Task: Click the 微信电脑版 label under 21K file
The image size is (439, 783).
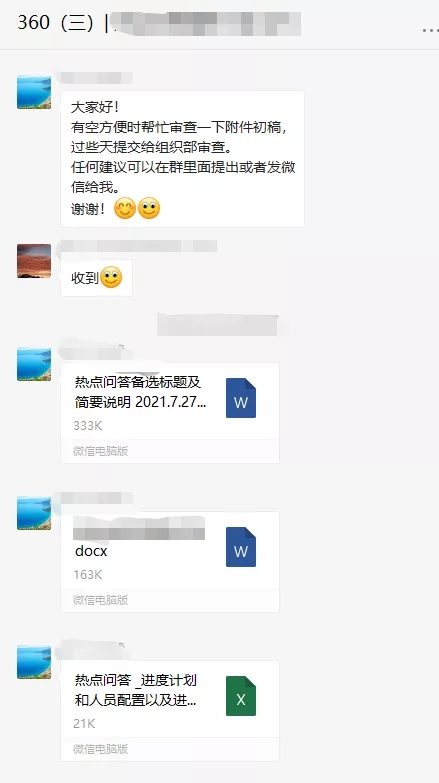Action: tap(100, 749)
